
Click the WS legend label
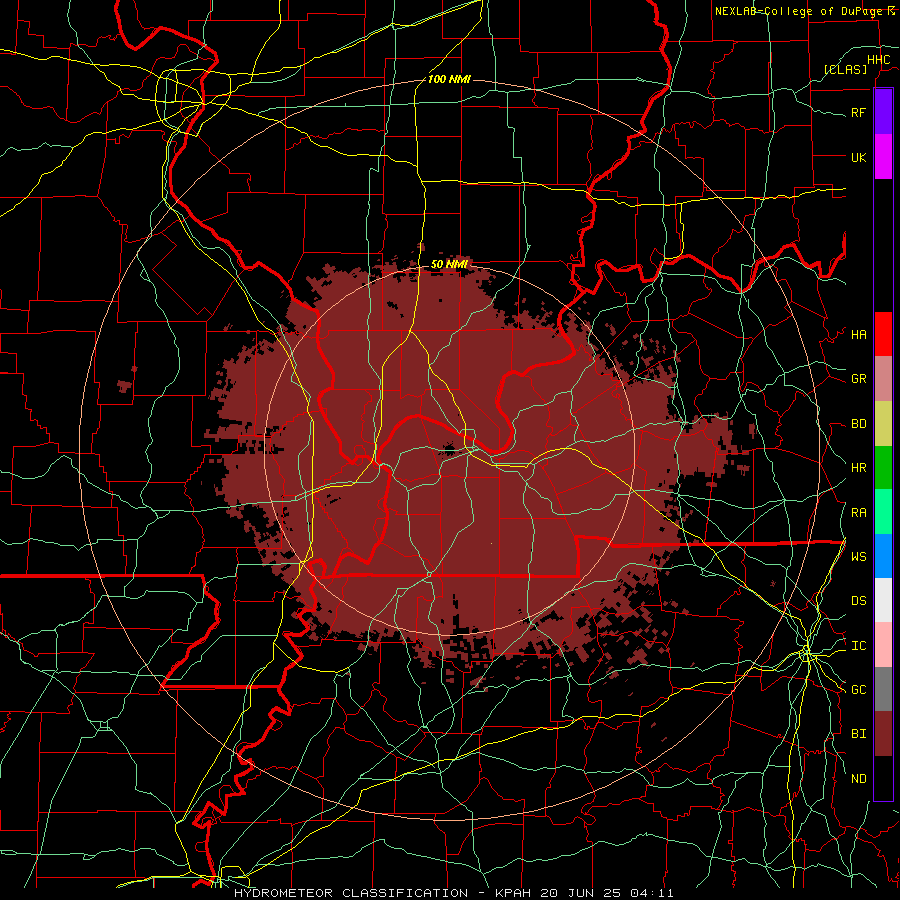[859, 556]
